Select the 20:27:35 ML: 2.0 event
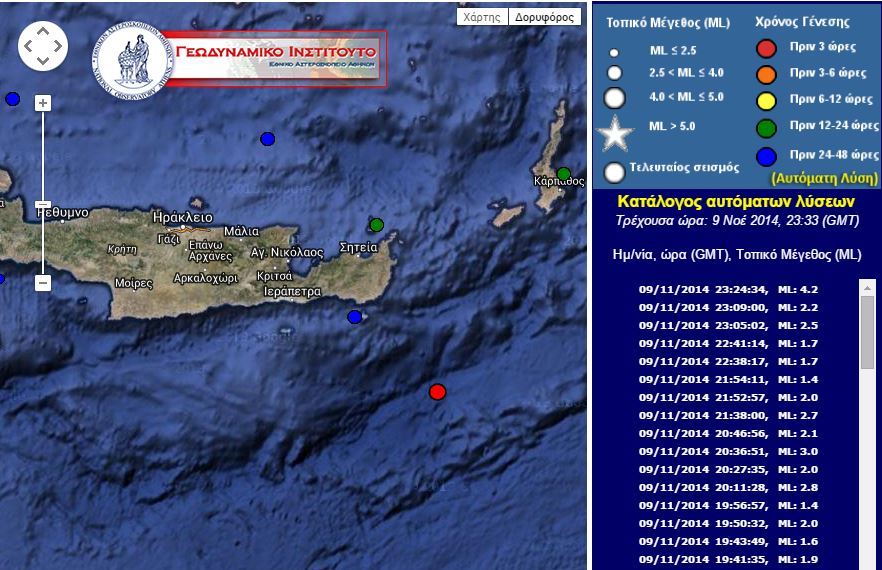882x570 pixels. tap(728, 470)
